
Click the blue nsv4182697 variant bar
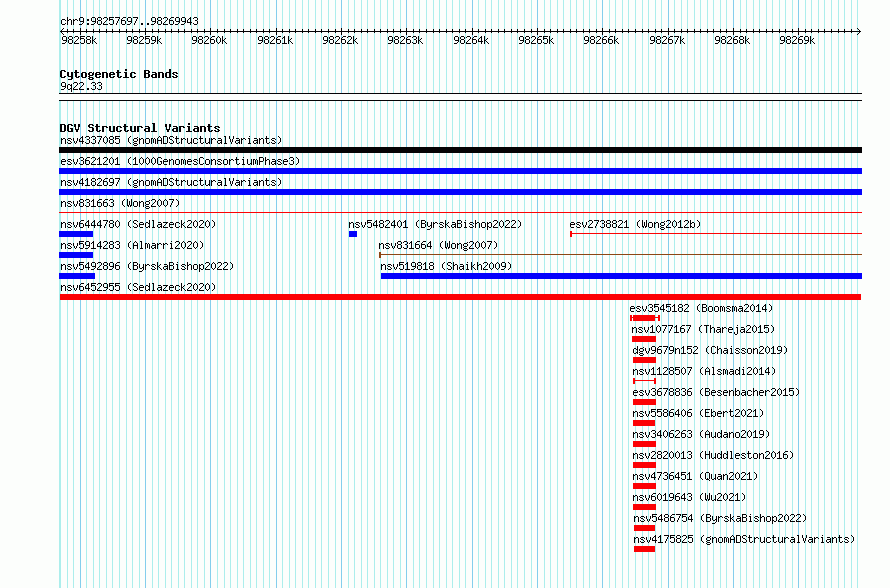point(460,192)
